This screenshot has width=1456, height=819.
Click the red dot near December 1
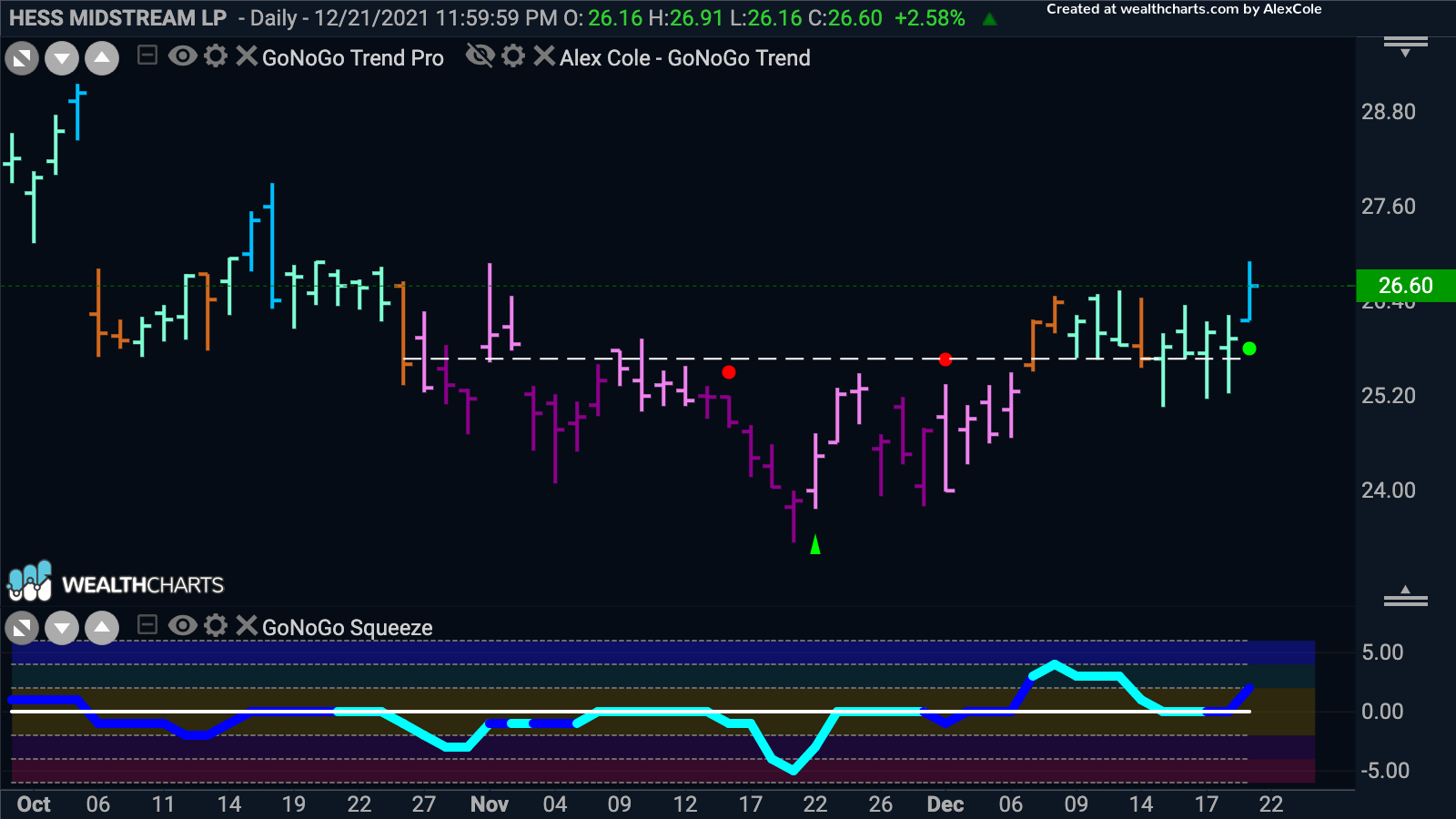tap(945, 359)
